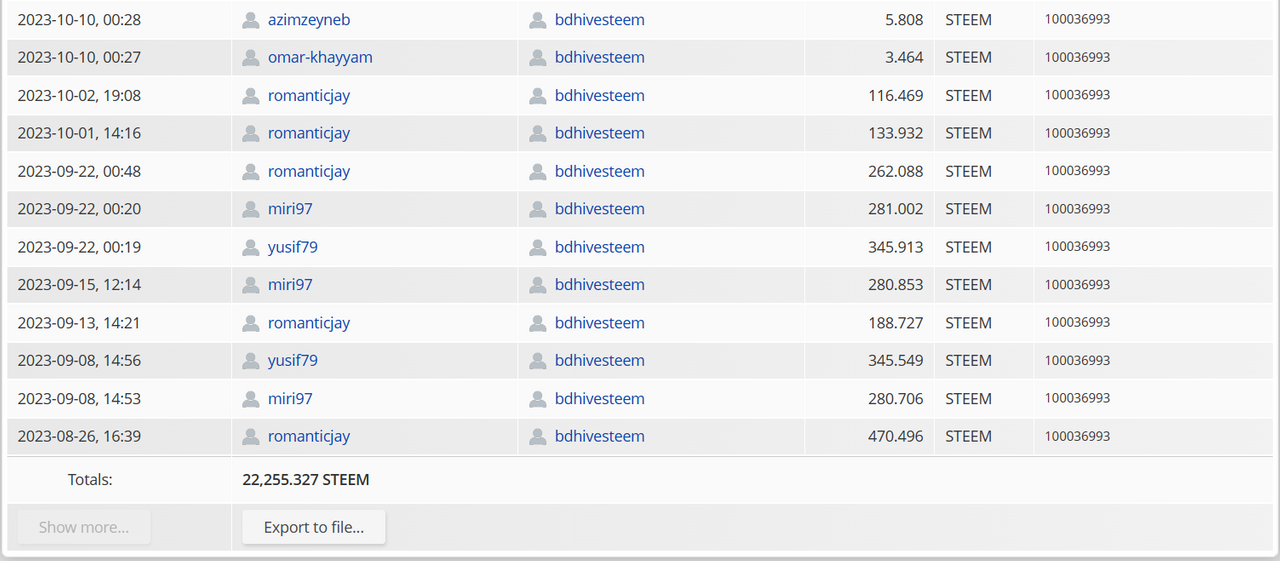
Task: Open miri97 link in 2023-09-15 row
Action: [x=290, y=285]
